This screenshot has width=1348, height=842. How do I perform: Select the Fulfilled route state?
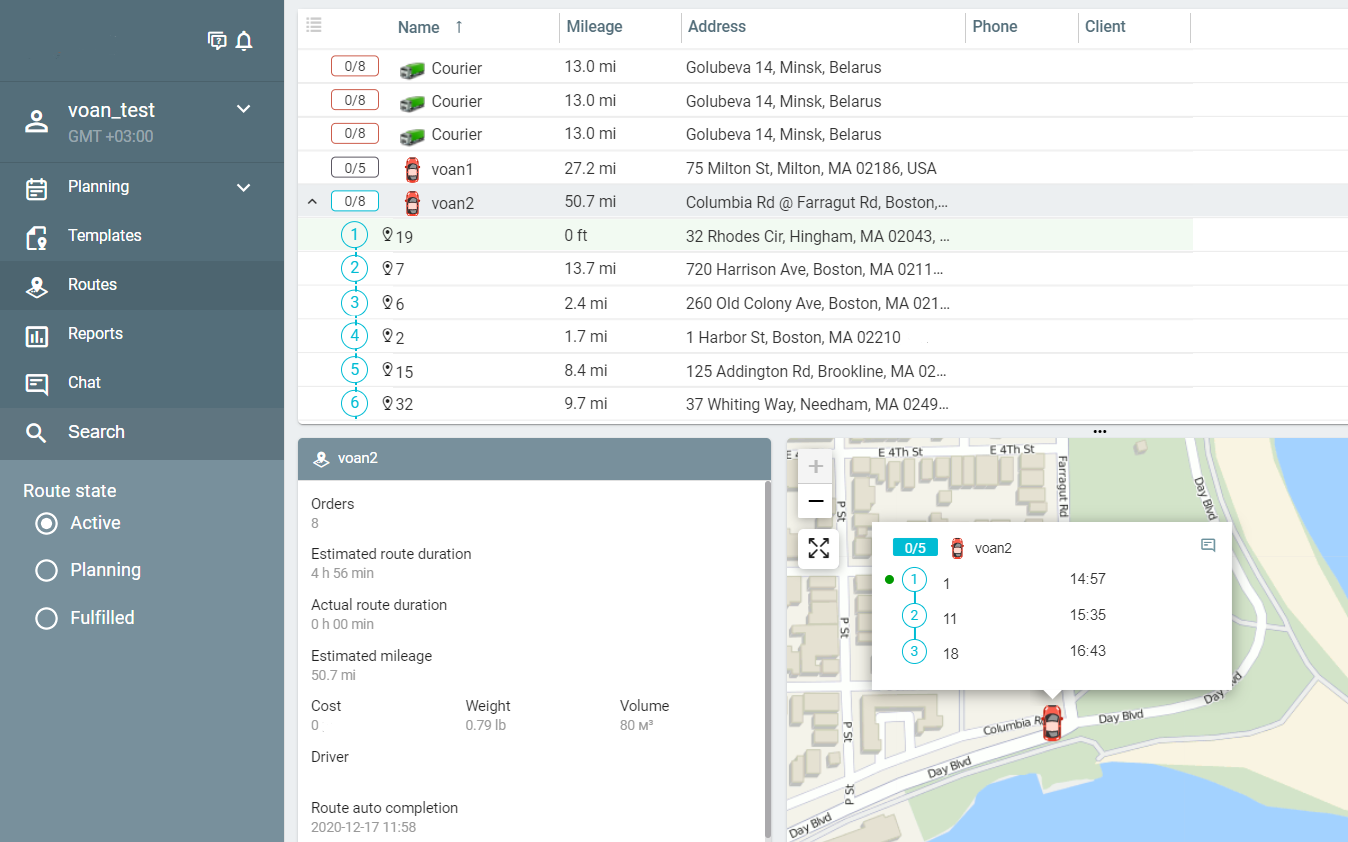tap(46, 619)
